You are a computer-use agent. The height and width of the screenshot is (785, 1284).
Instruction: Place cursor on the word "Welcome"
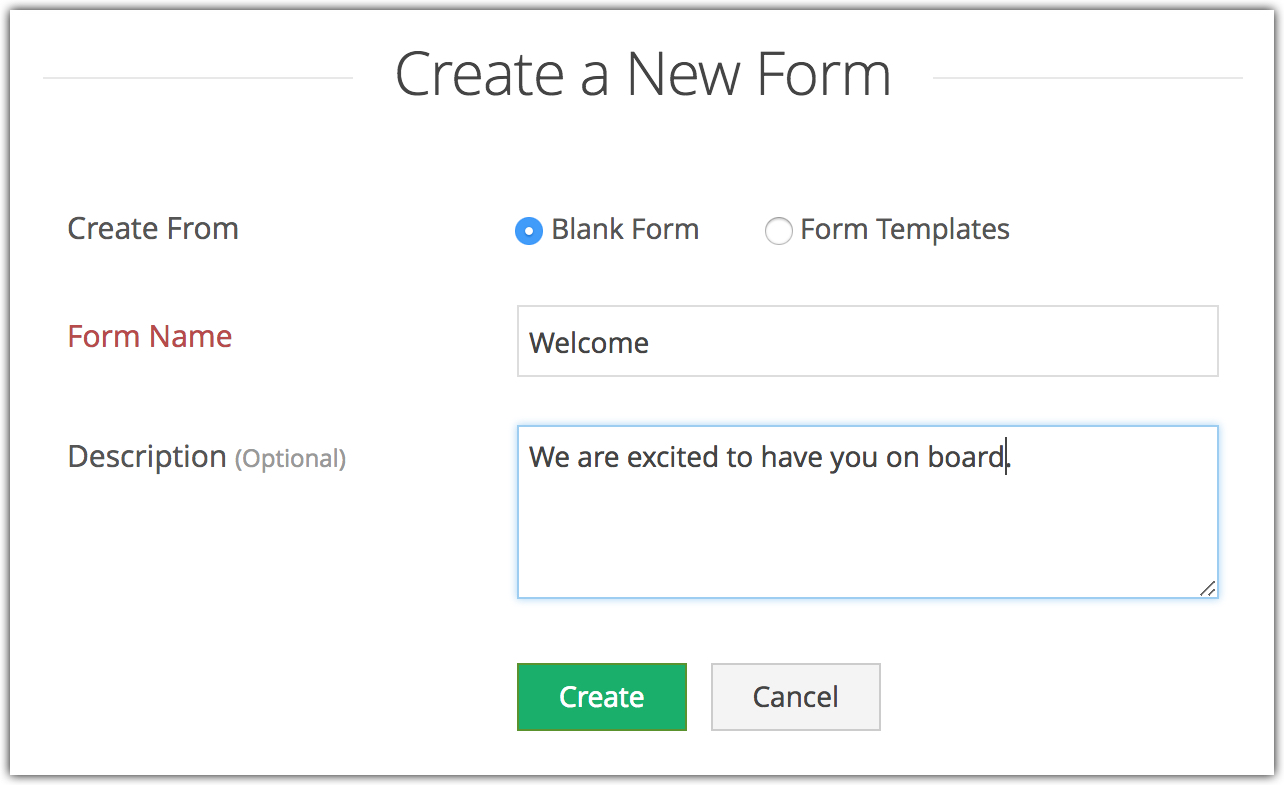pos(589,343)
